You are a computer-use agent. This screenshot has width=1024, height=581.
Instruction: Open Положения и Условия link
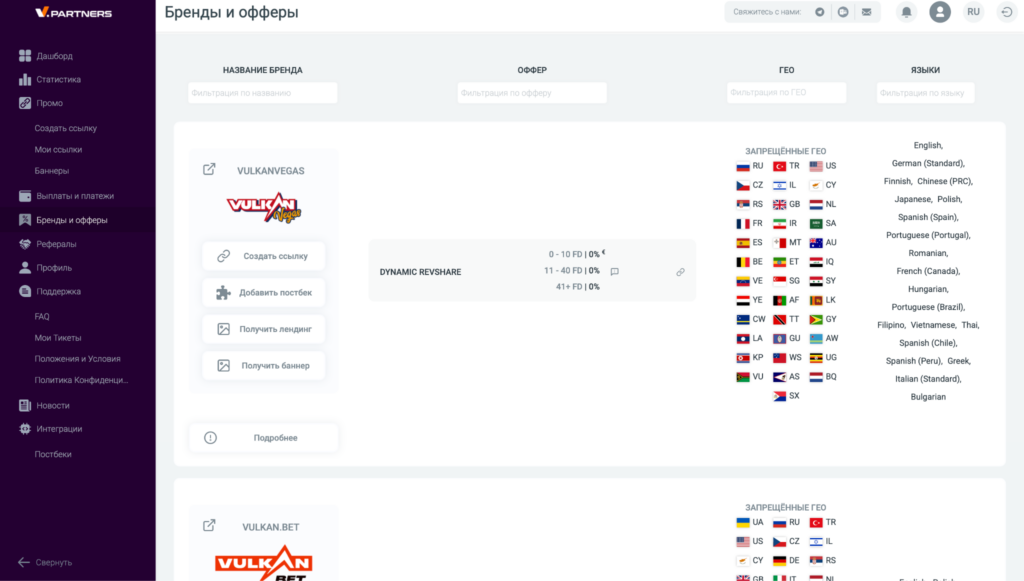click(77, 359)
